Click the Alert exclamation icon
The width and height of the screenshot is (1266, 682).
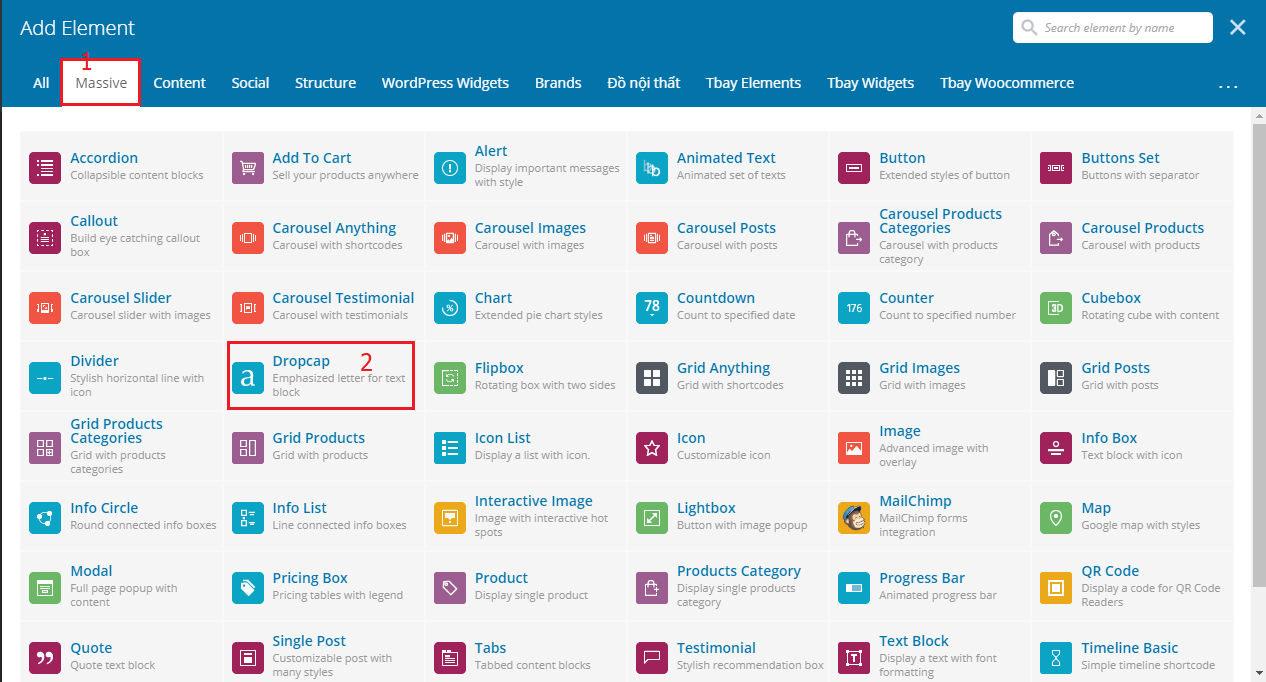[450, 167]
